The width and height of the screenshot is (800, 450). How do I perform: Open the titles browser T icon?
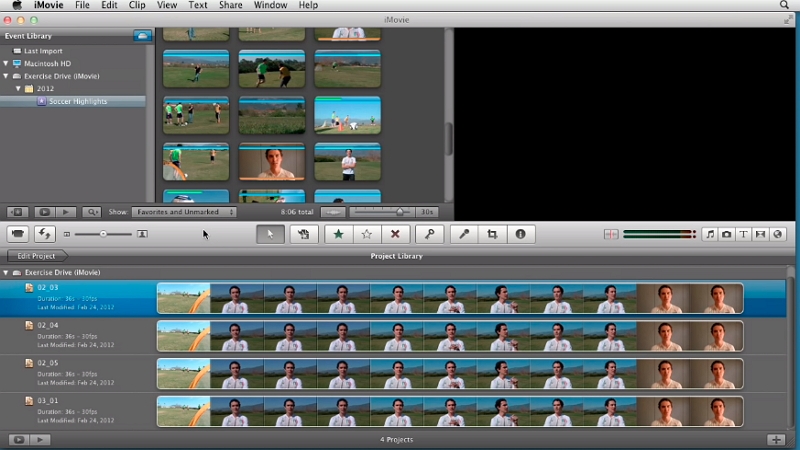pyautogui.click(x=743, y=234)
